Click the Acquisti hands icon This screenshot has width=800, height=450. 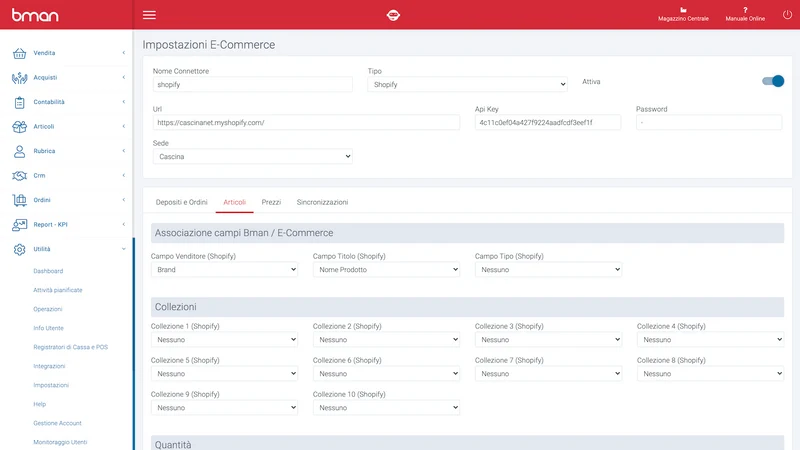[x=19, y=78]
